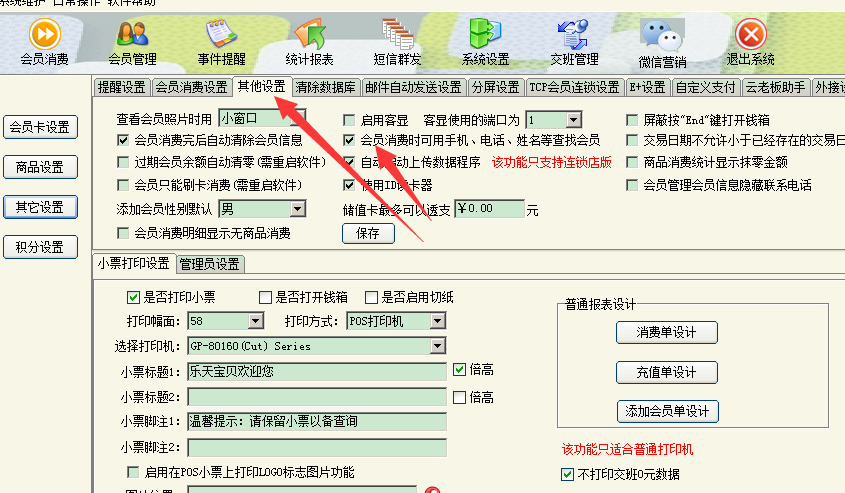
Task: Click the 保存 button
Action: tap(368, 233)
